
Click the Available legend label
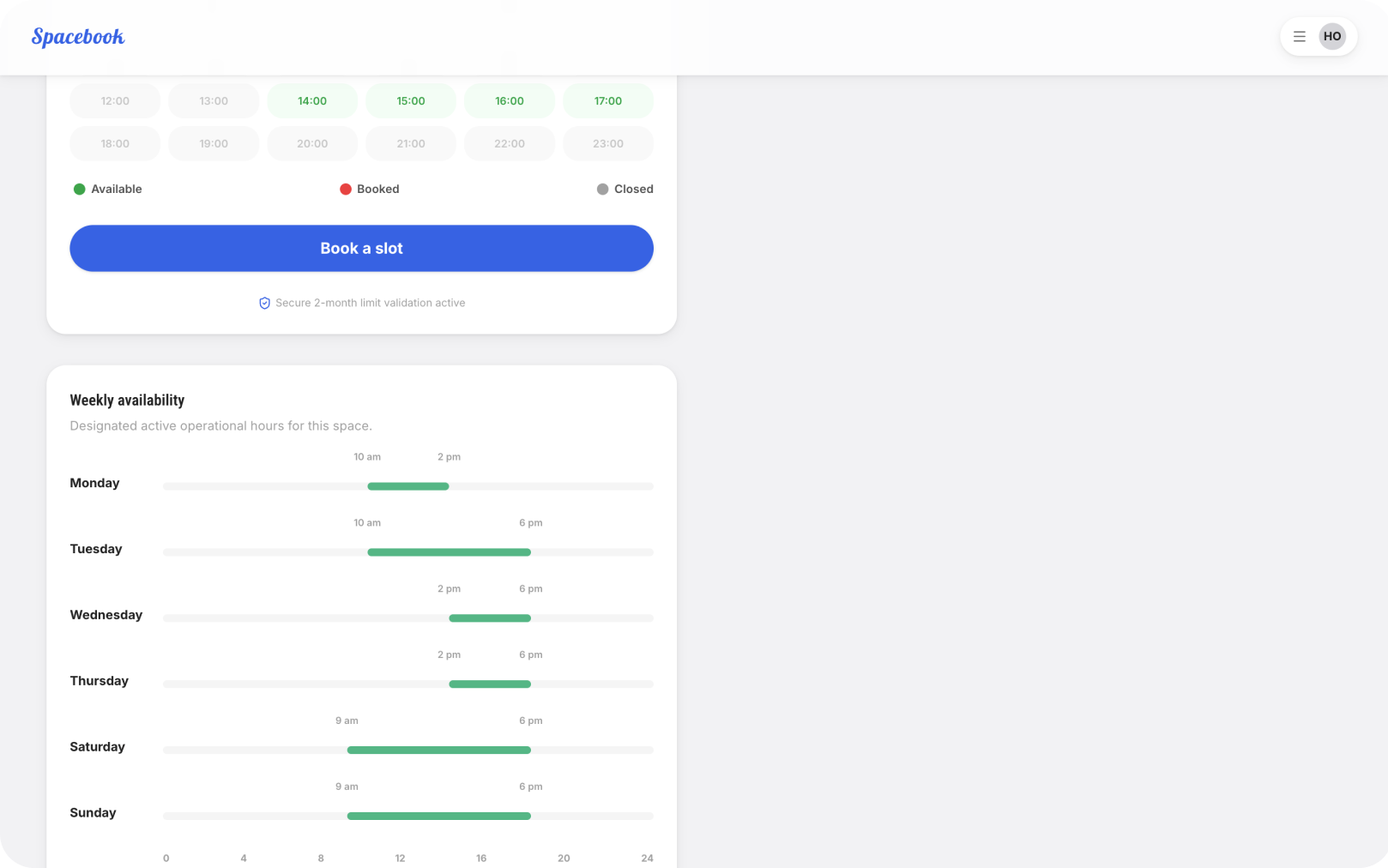[117, 190]
